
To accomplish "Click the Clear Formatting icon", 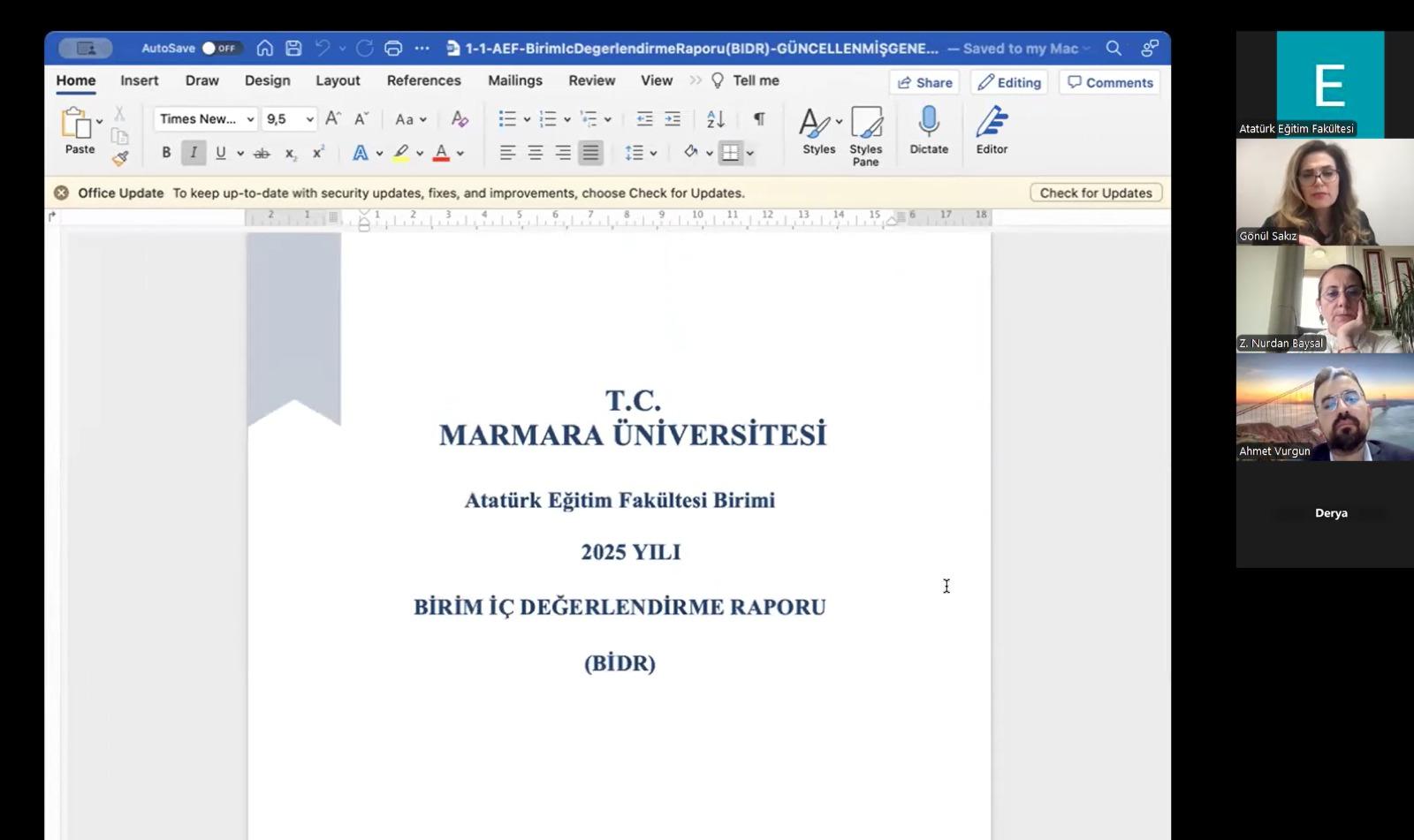I will (x=460, y=119).
